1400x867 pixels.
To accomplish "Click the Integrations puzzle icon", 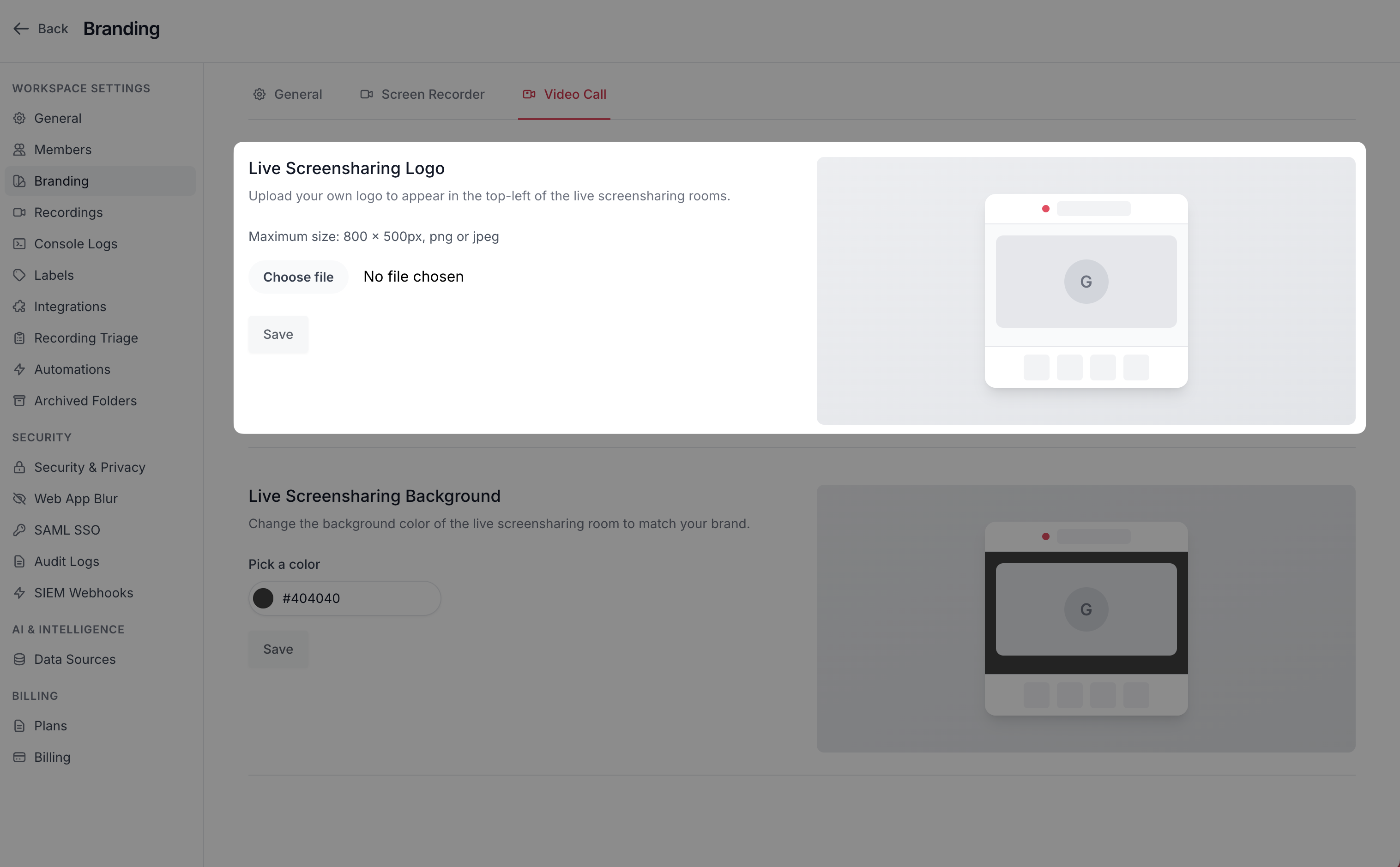I will [x=19, y=307].
